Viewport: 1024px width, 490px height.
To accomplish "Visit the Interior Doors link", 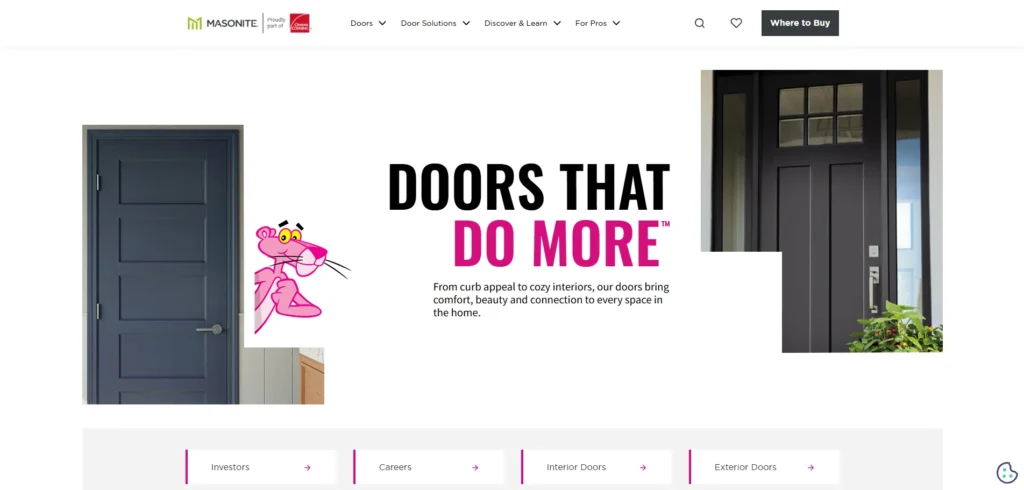I will tap(596, 467).
